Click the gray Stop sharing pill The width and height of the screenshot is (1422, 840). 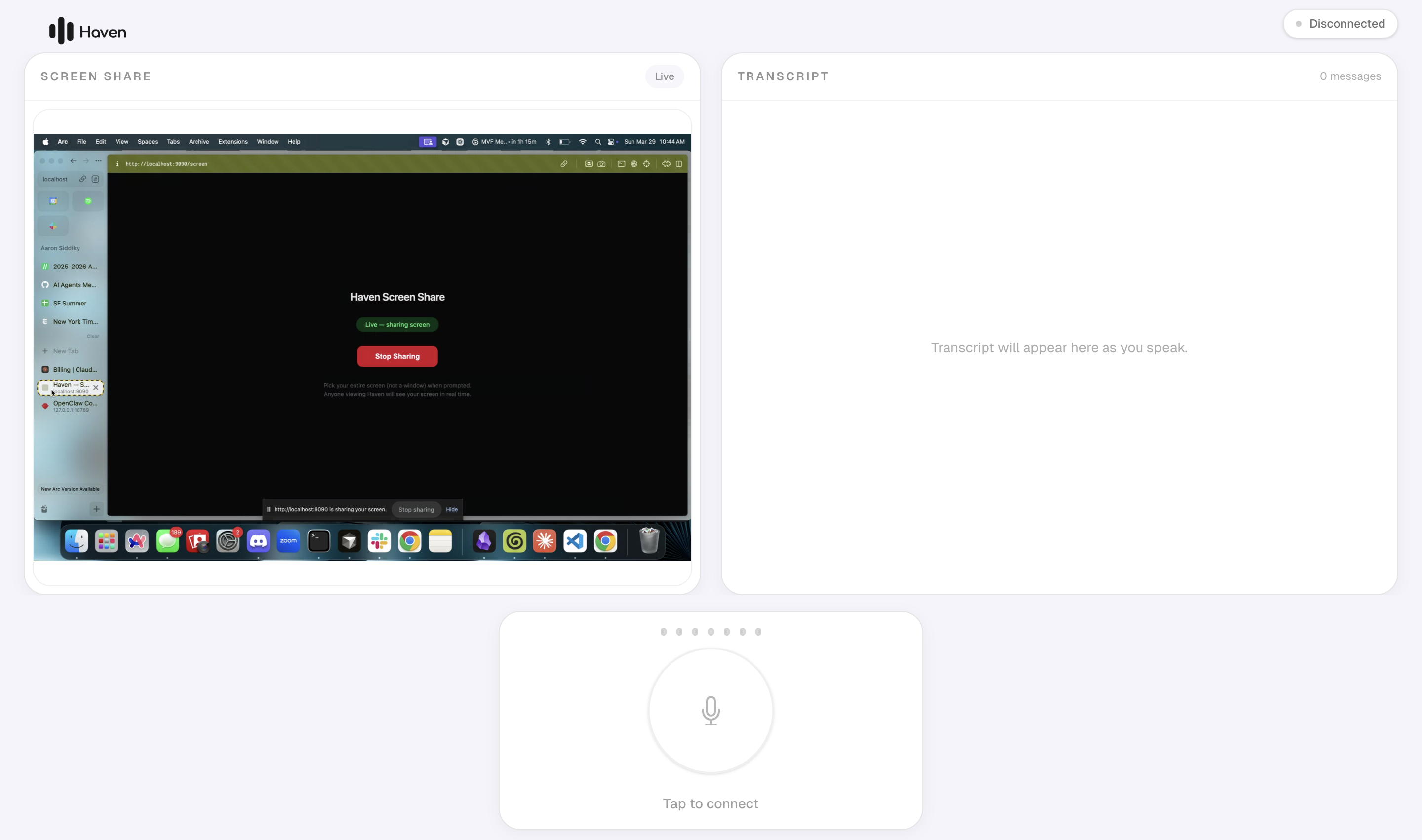click(416, 509)
